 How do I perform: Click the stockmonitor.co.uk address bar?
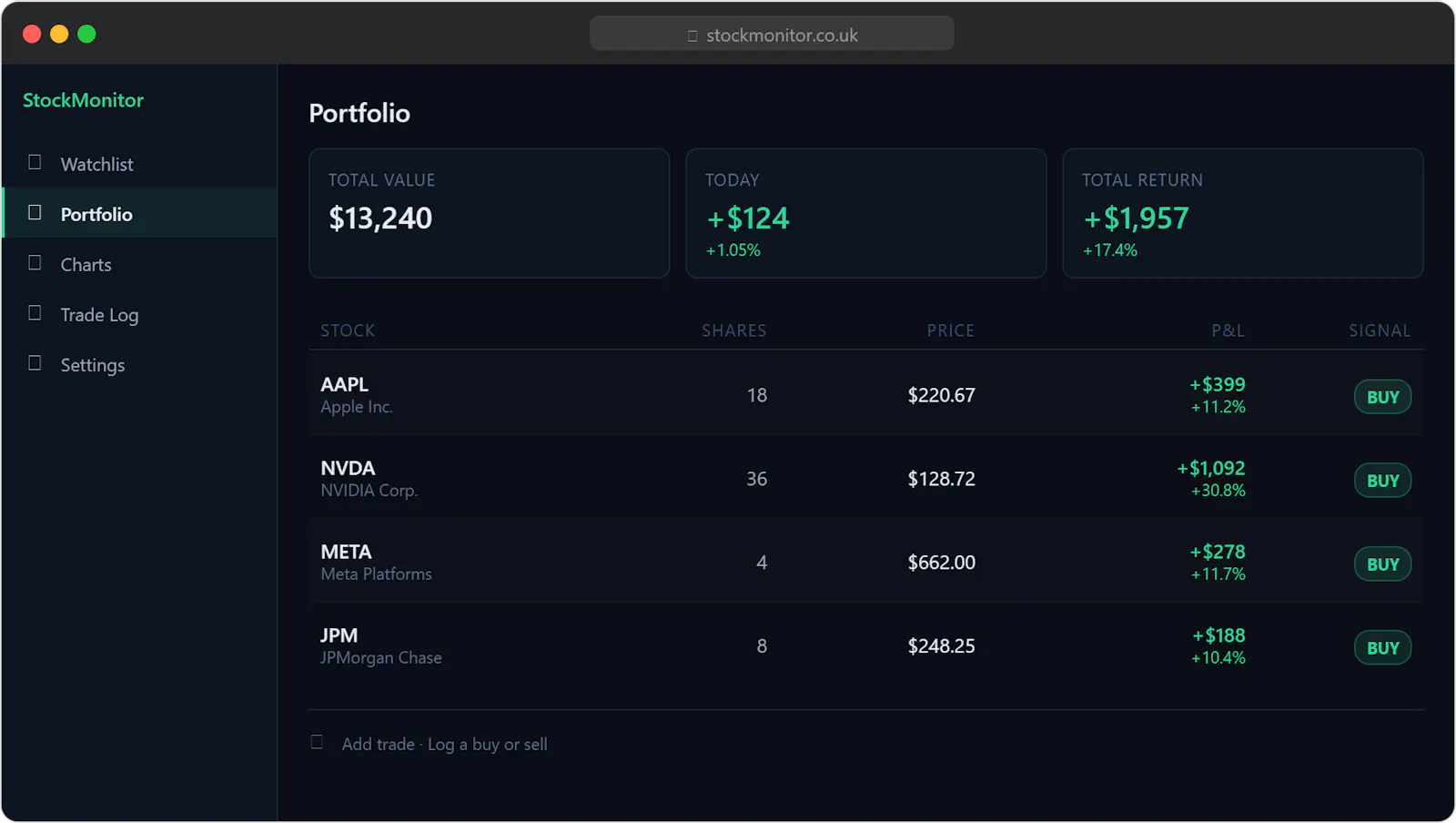tap(772, 35)
